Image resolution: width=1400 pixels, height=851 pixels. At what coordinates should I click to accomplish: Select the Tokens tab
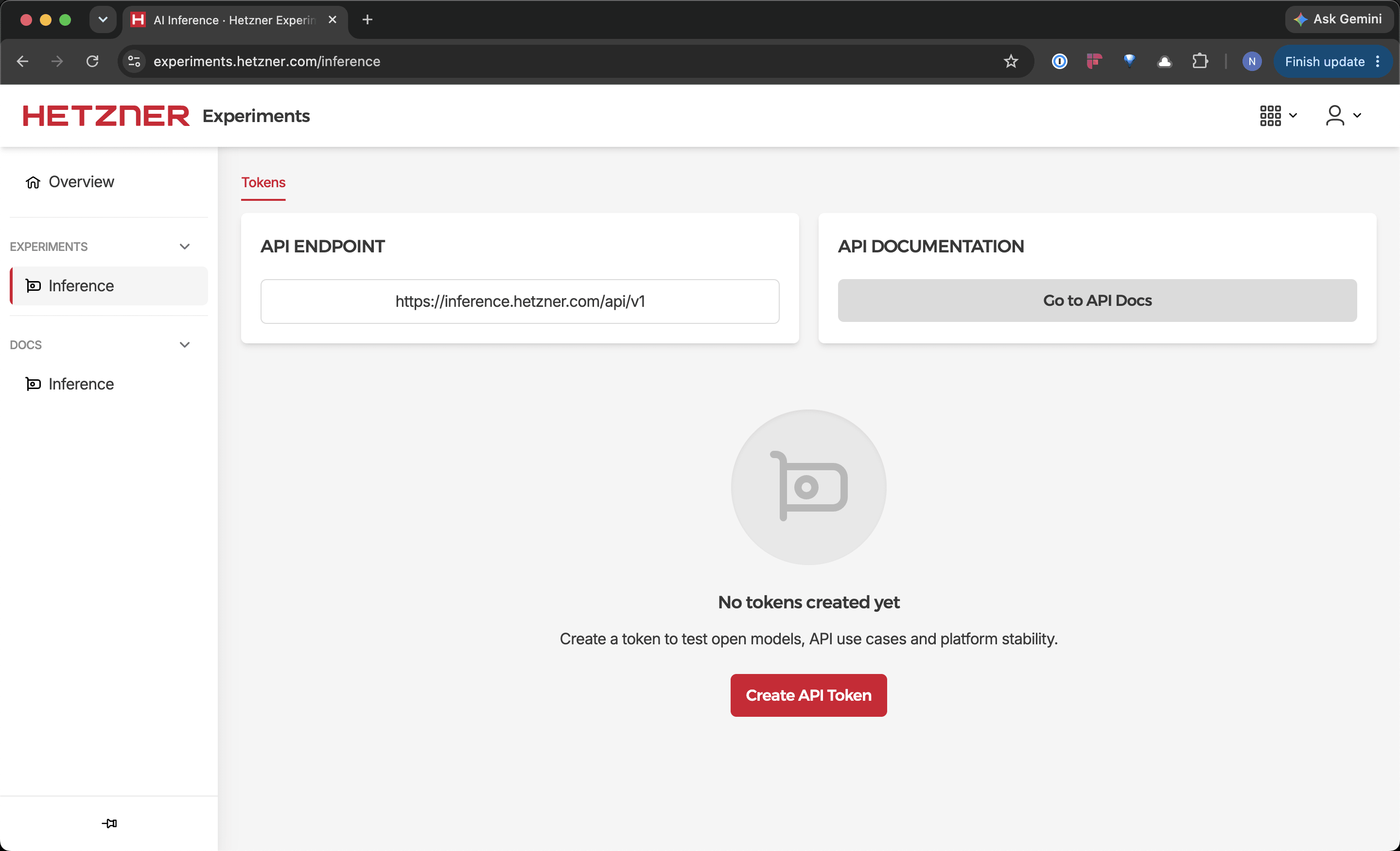(x=263, y=182)
